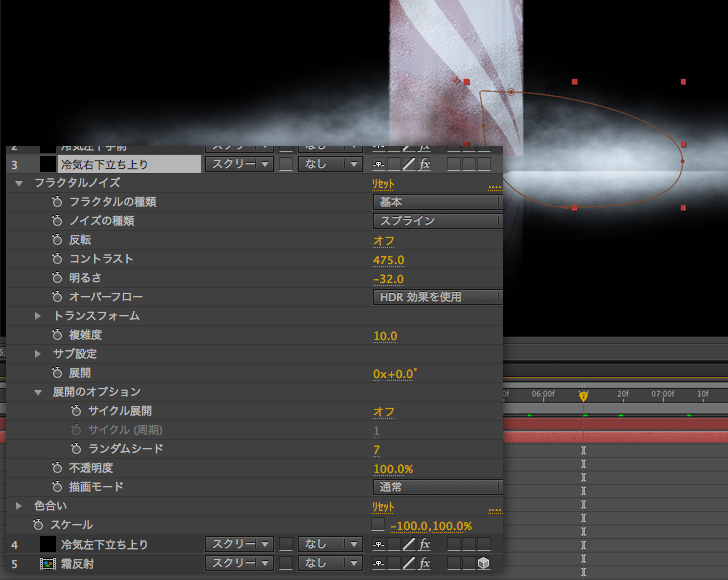
Task: Toggle サイクル展開 from オフ
Action: (383, 412)
